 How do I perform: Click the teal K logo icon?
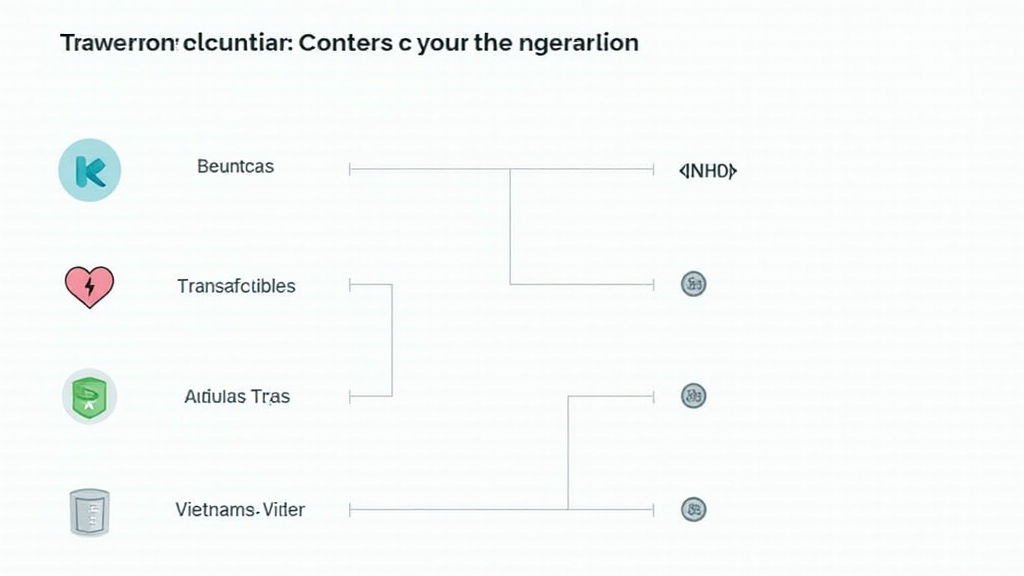point(90,170)
